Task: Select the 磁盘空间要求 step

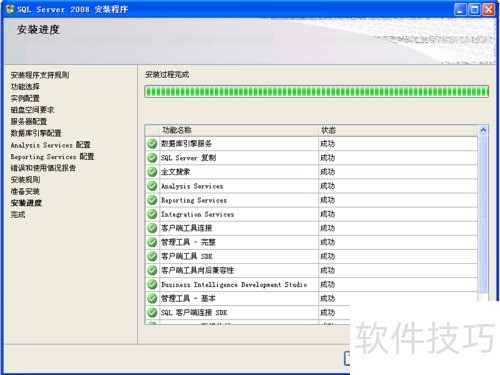Action: pyautogui.click(x=32, y=110)
